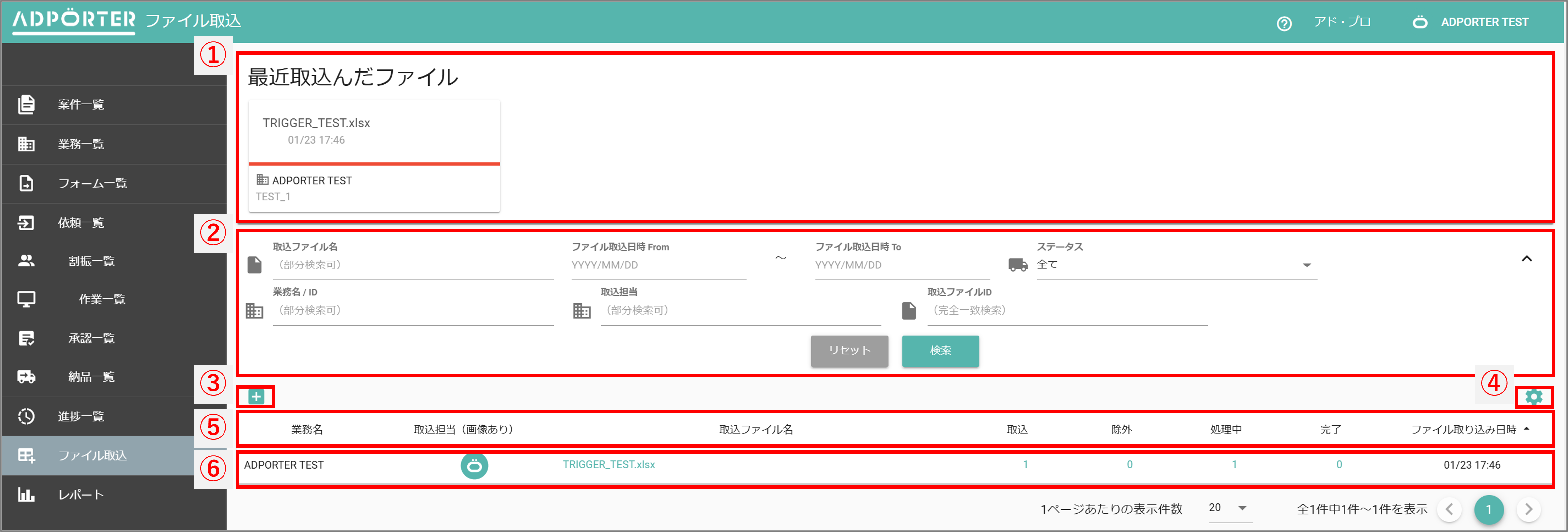Image resolution: width=1568 pixels, height=532 pixels.
Task: Click the 進捗一覧 clock icon
Action: 26,416
